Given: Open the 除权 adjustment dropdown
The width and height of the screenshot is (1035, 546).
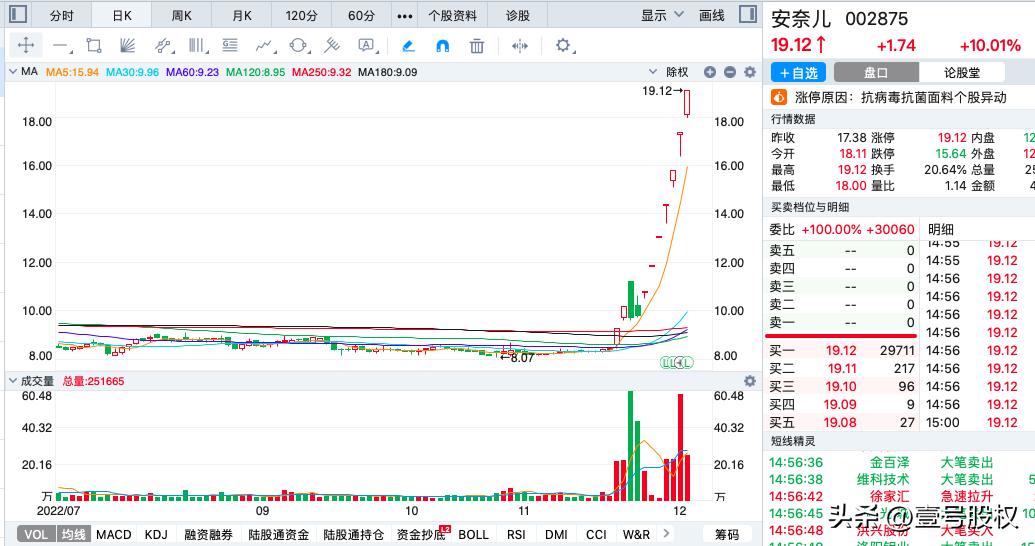Looking at the screenshot, I should click(677, 72).
